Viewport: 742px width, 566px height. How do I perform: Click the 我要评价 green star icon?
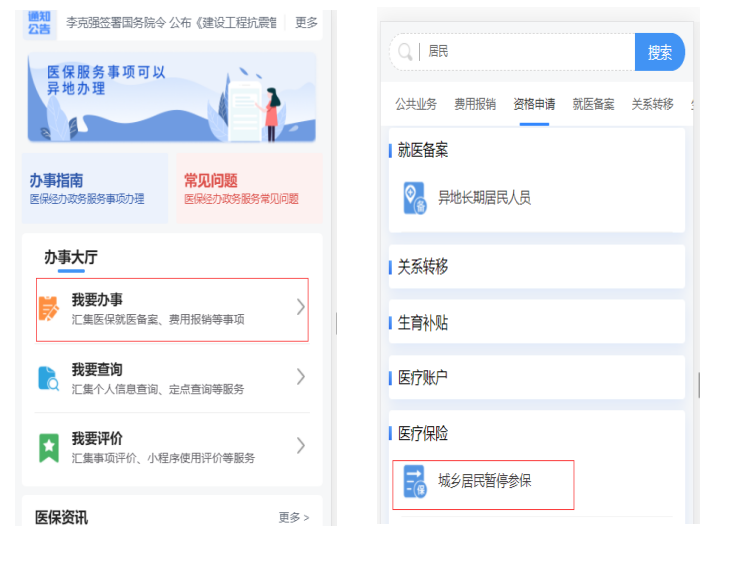pos(49,447)
